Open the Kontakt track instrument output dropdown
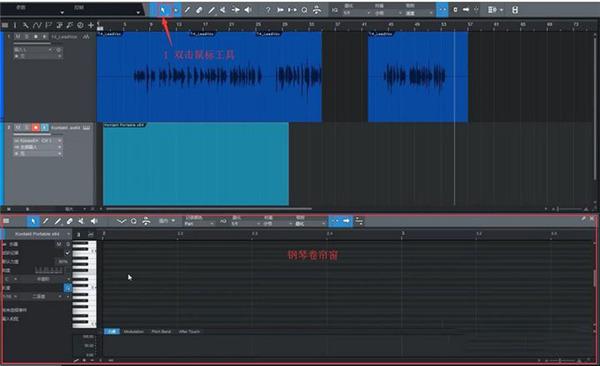 [38, 141]
